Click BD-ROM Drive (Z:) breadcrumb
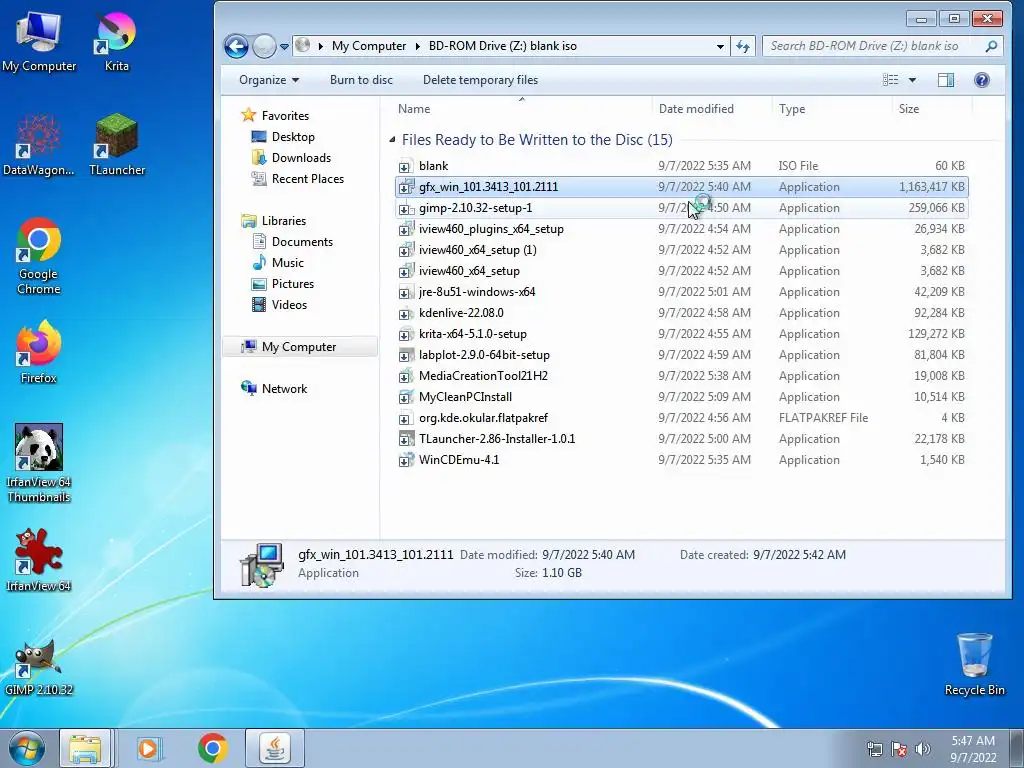 502,46
